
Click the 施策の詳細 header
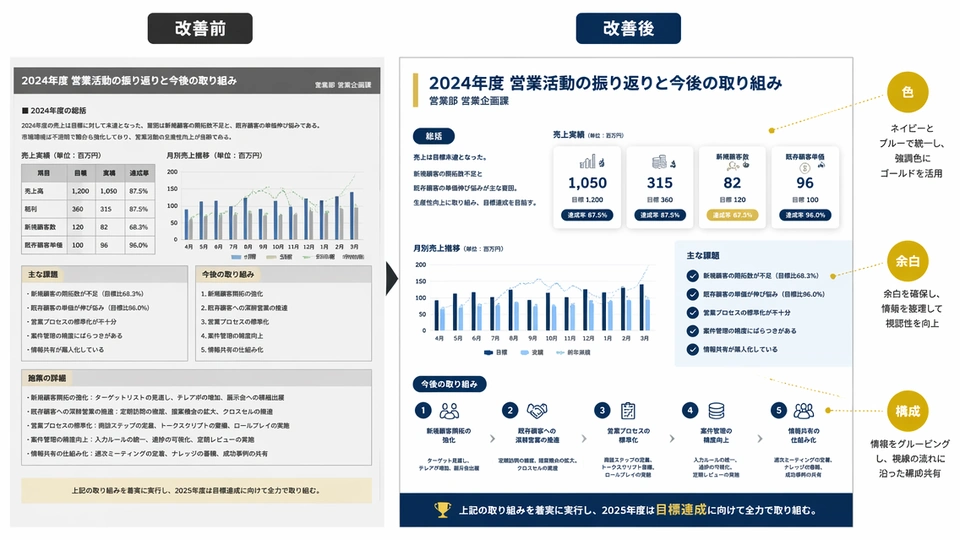click(x=47, y=378)
